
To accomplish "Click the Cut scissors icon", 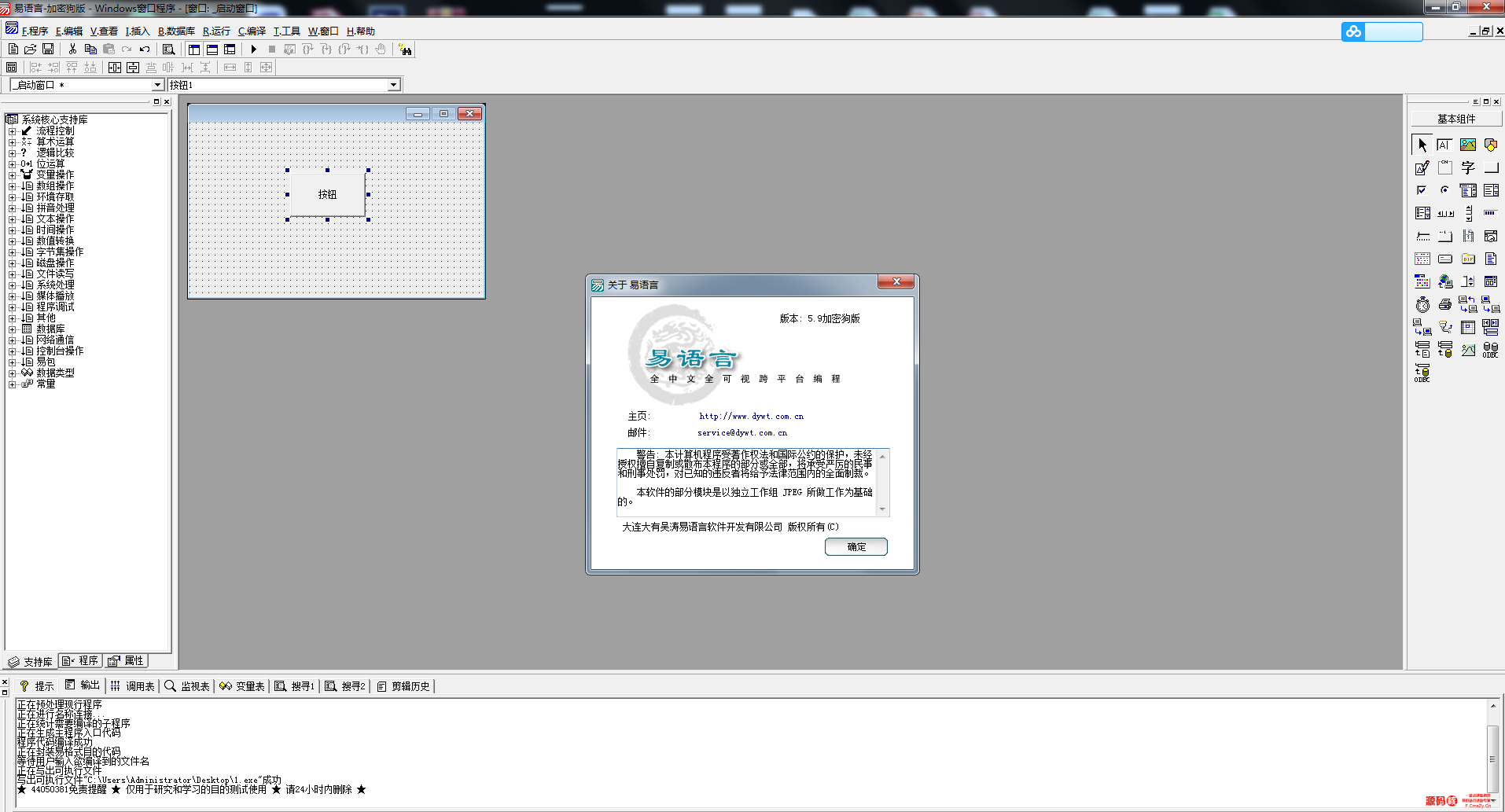I will point(73,49).
